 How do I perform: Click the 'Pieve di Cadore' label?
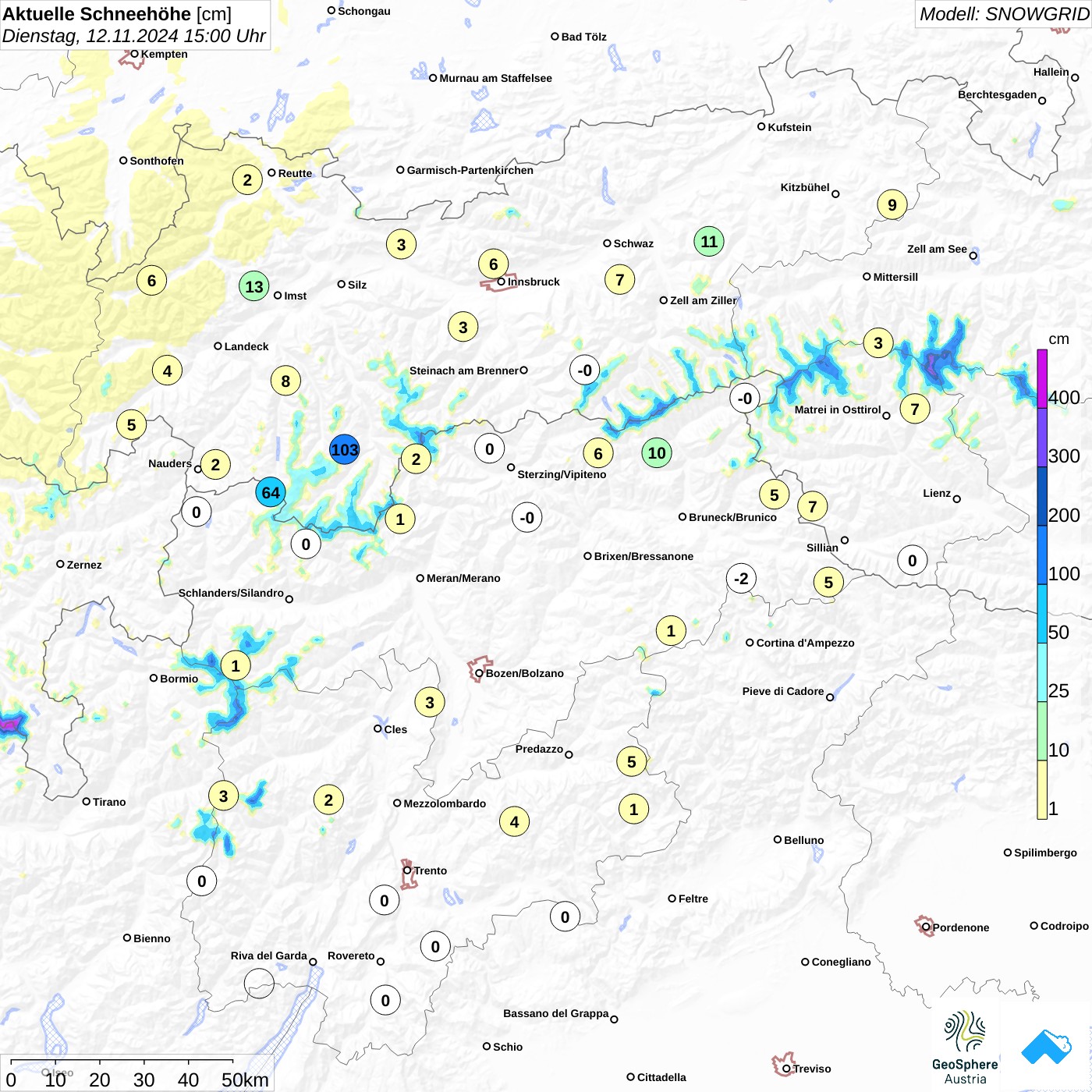click(783, 691)
